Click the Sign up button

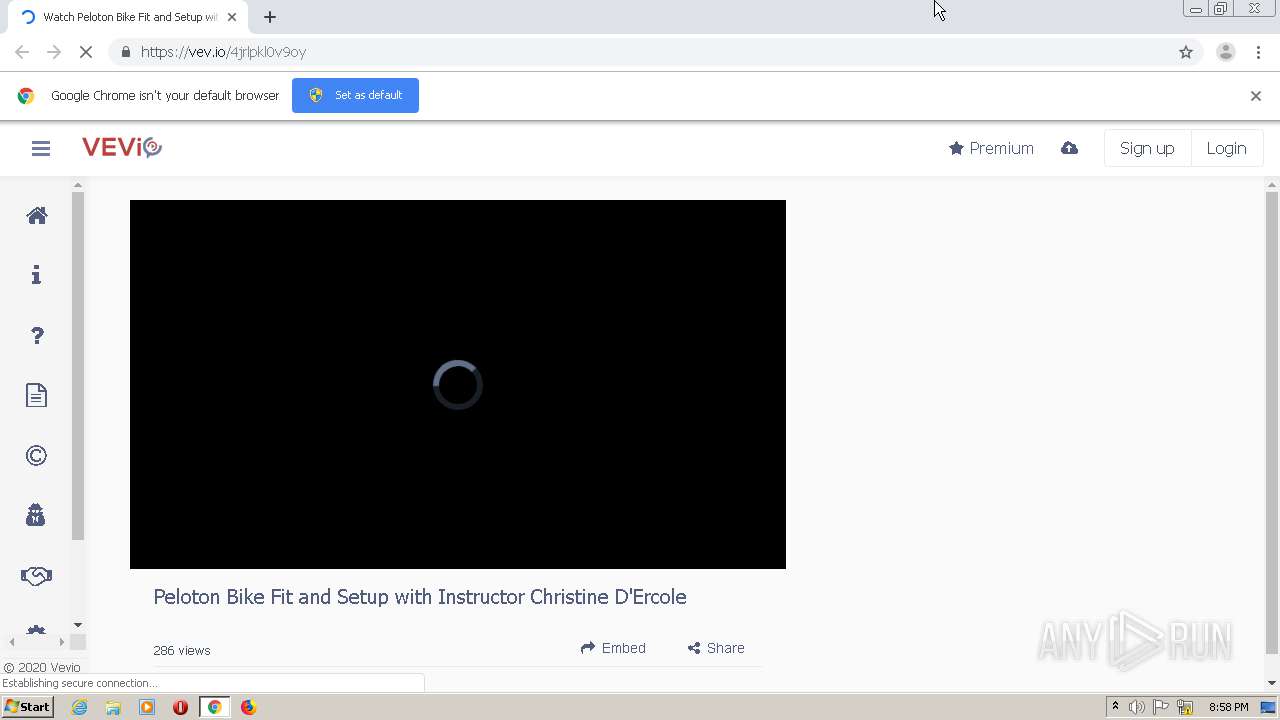coord(1147,148)
